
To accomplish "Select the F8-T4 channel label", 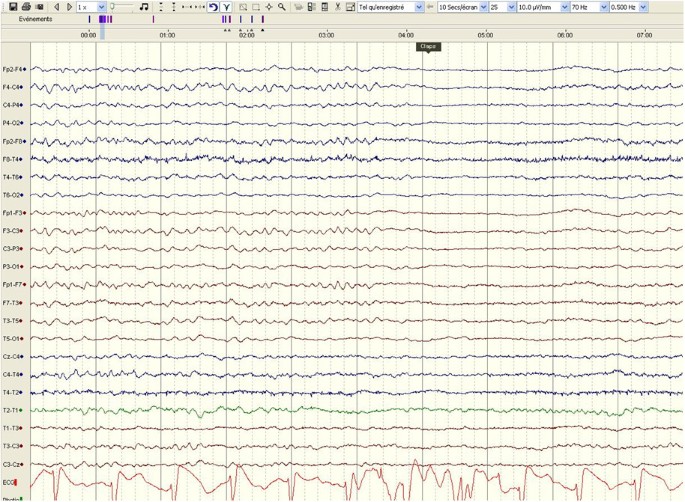I will tap(13, 159).
